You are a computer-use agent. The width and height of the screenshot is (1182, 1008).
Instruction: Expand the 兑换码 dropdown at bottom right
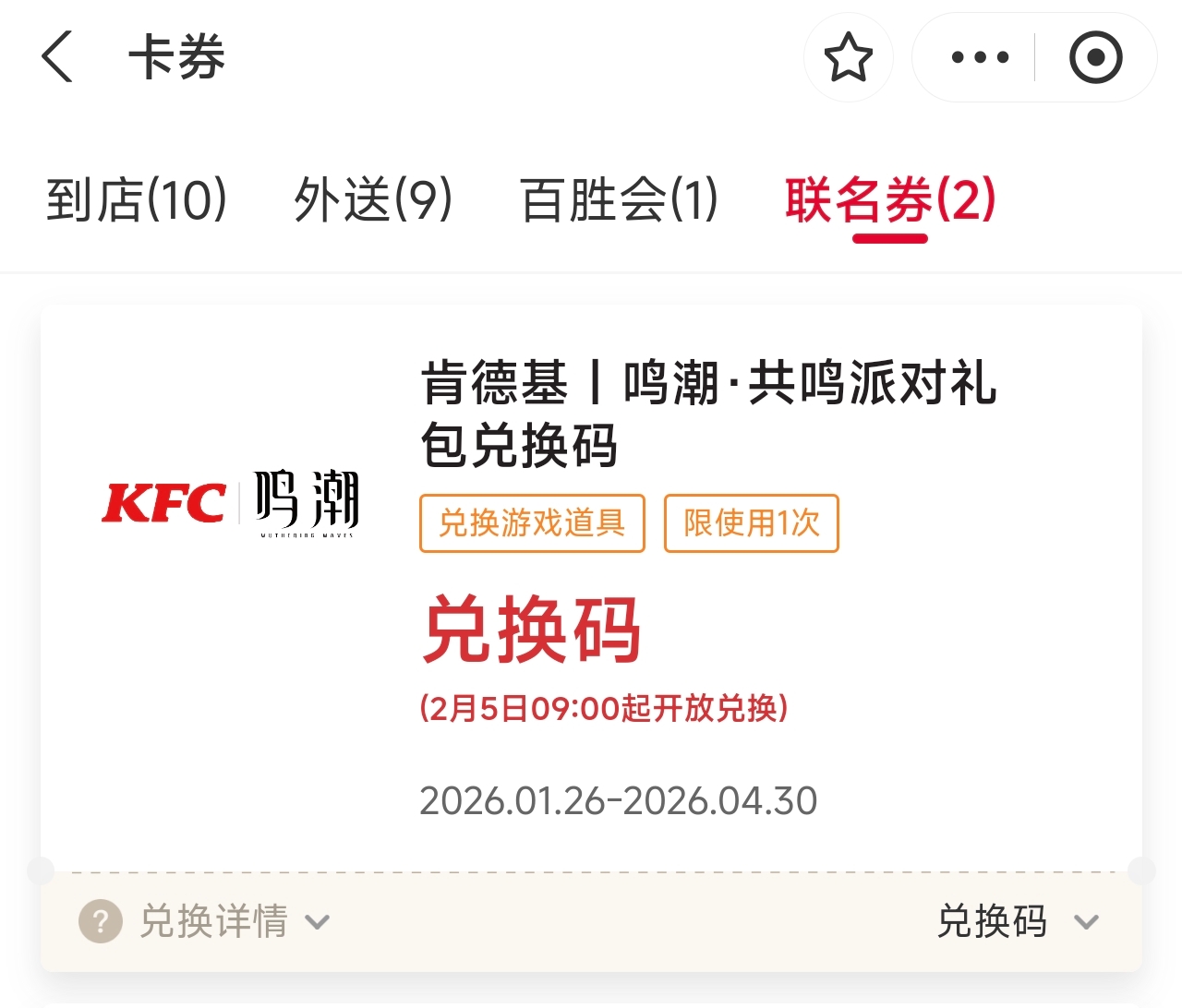click(993, 921)
